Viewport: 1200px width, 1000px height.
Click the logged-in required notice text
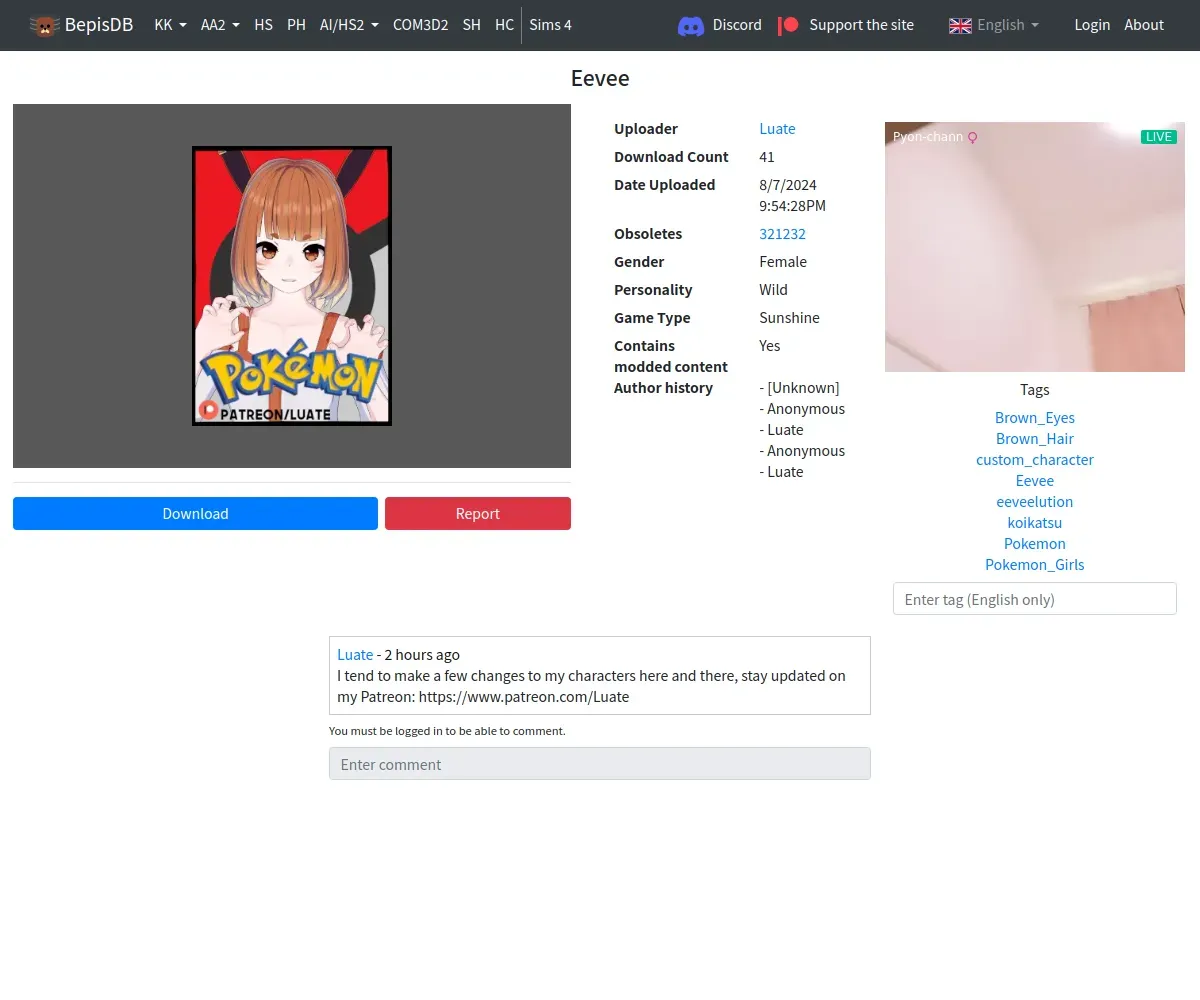pos(447,731)
